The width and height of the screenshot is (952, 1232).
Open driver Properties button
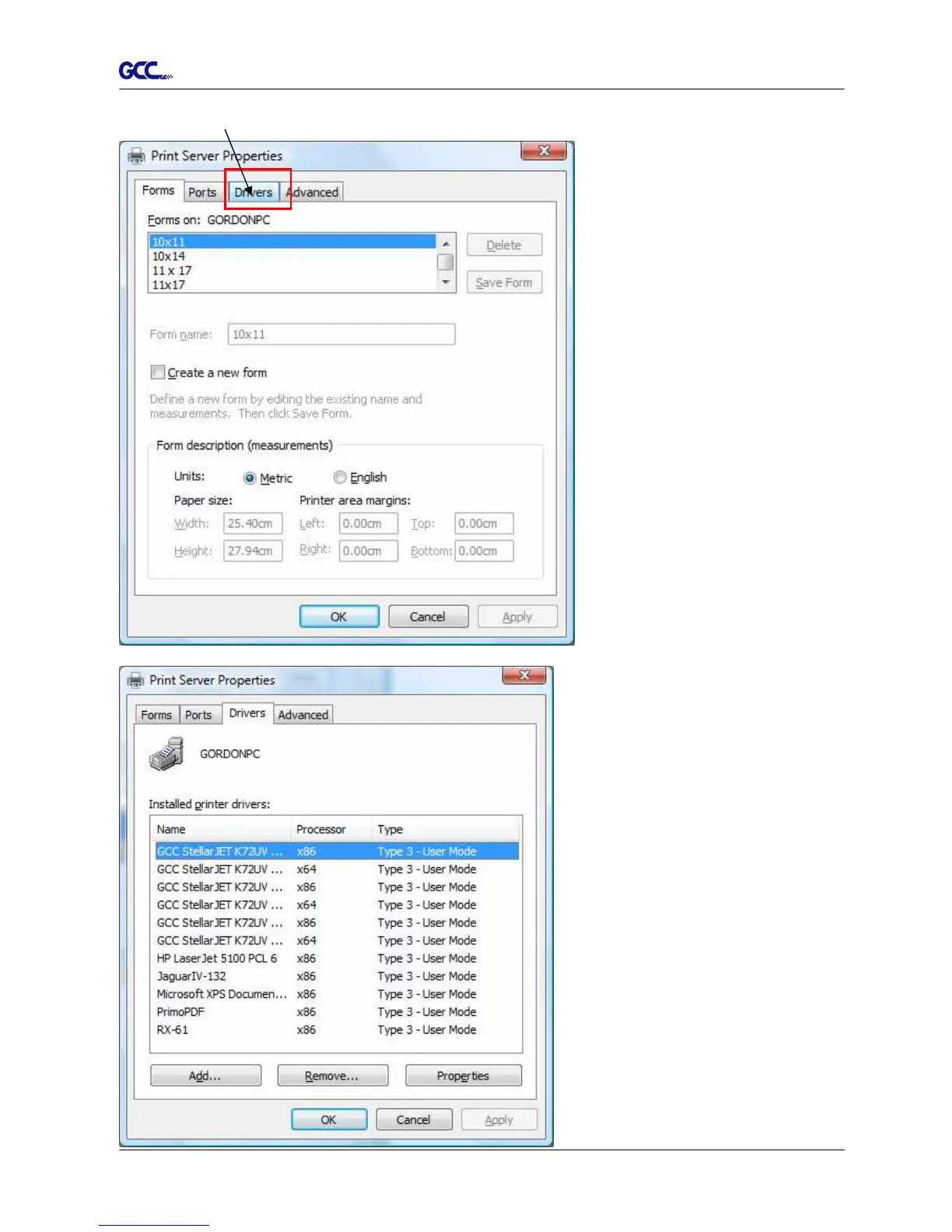click(x=464, y=1076)
